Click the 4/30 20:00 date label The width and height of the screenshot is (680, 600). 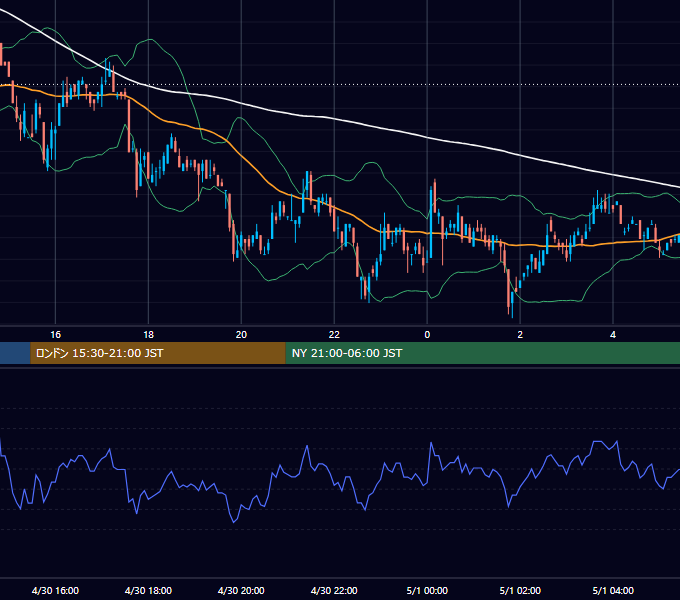241,590
